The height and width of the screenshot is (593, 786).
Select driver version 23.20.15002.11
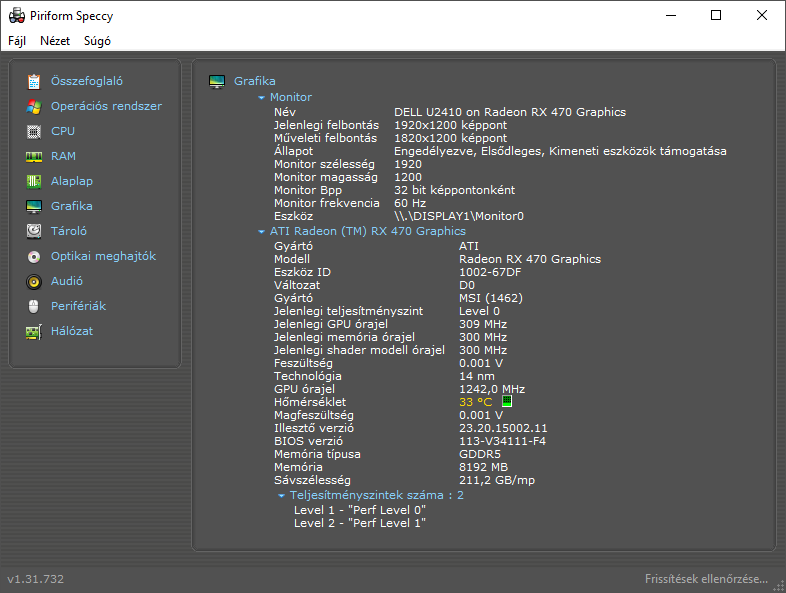coord(503,428)
